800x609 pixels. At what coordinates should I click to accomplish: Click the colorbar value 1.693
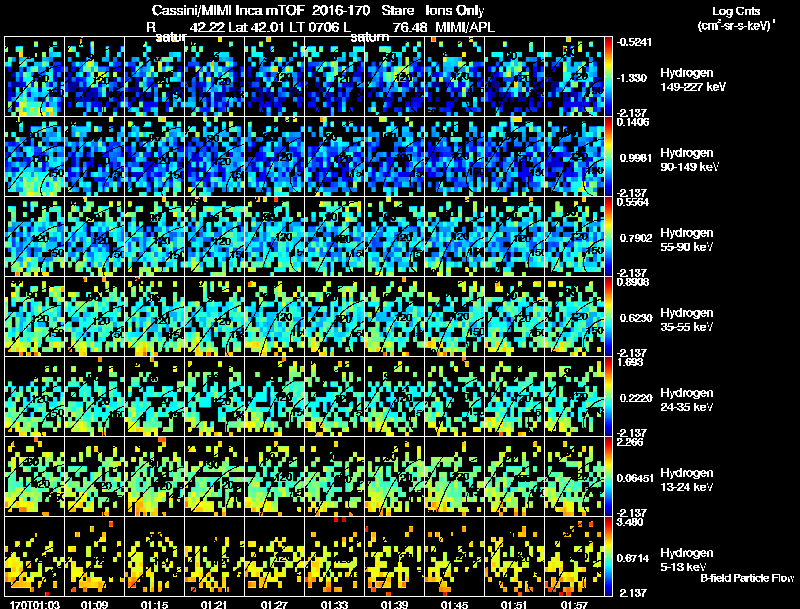(x=630, y=362)
